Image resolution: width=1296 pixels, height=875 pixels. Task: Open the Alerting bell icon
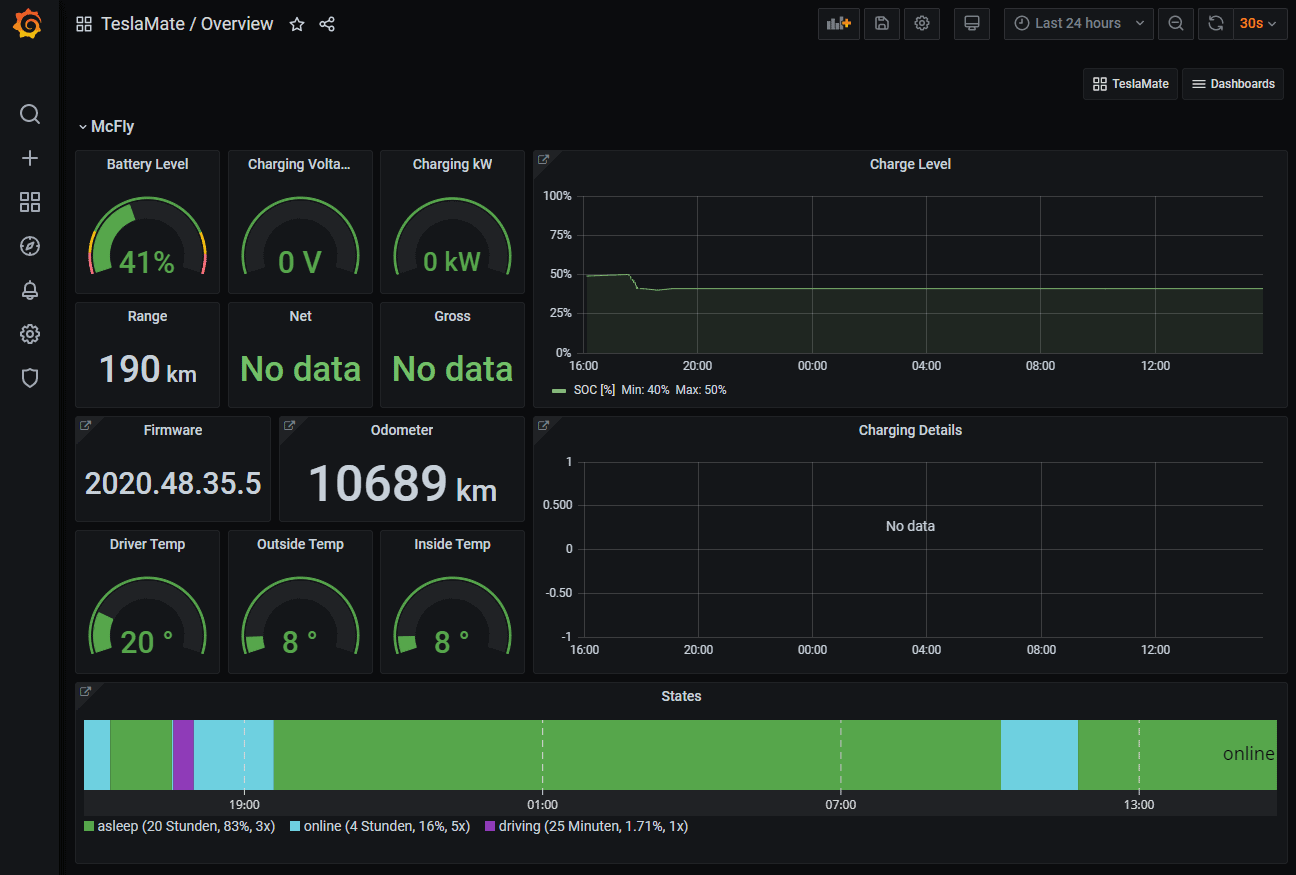pyautogui.click(x=29, y=289)
